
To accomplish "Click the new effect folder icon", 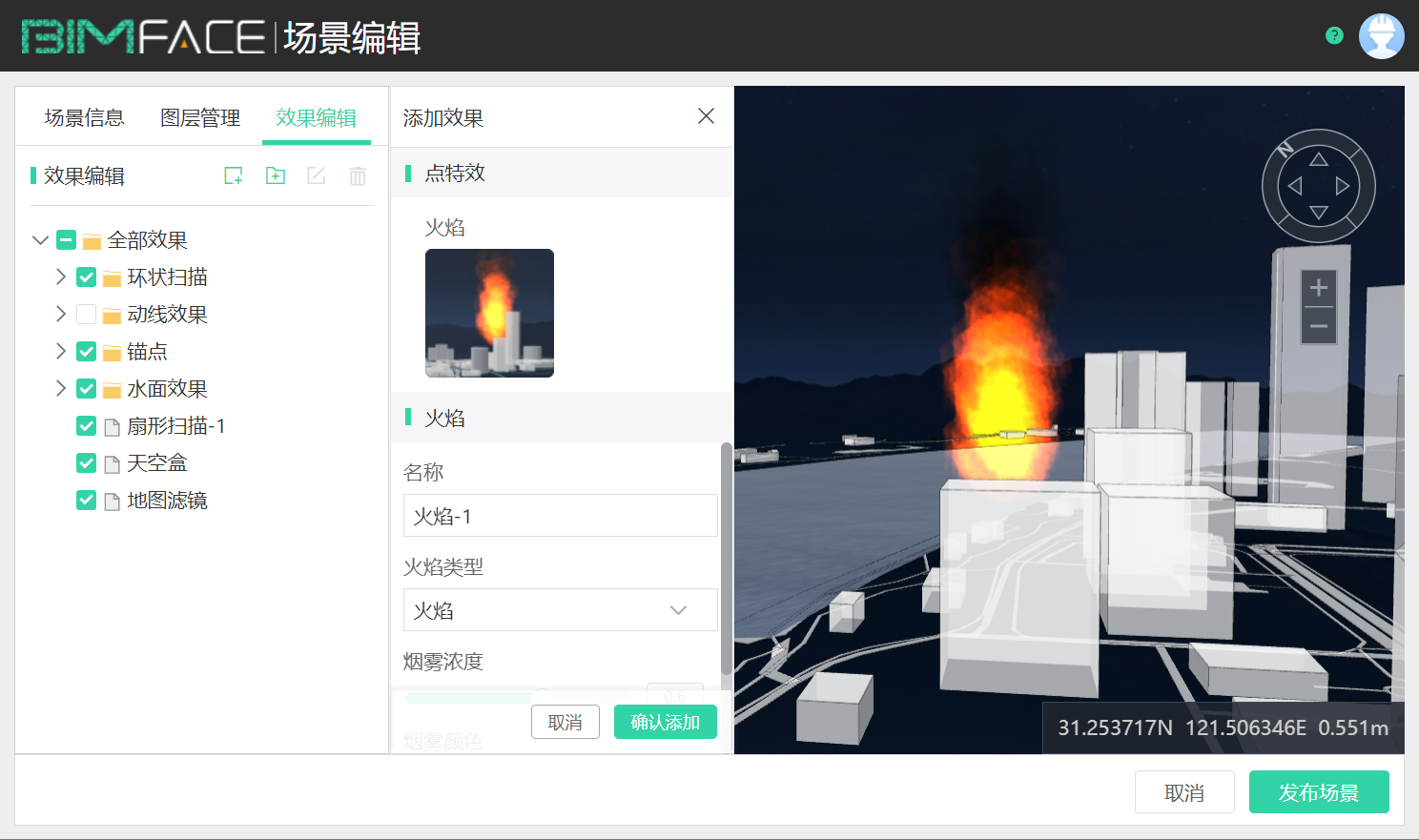I will point(275,175).
